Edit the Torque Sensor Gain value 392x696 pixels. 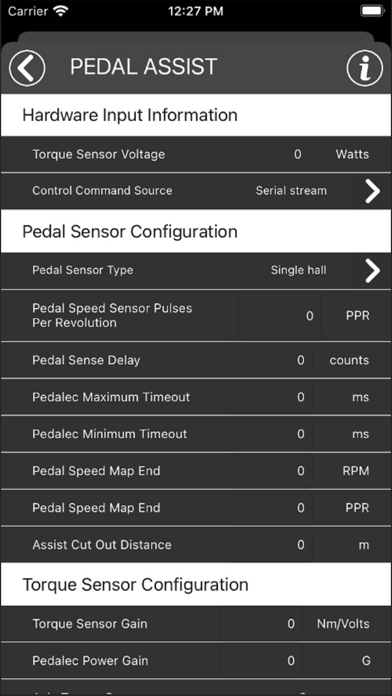coord(261,624)
